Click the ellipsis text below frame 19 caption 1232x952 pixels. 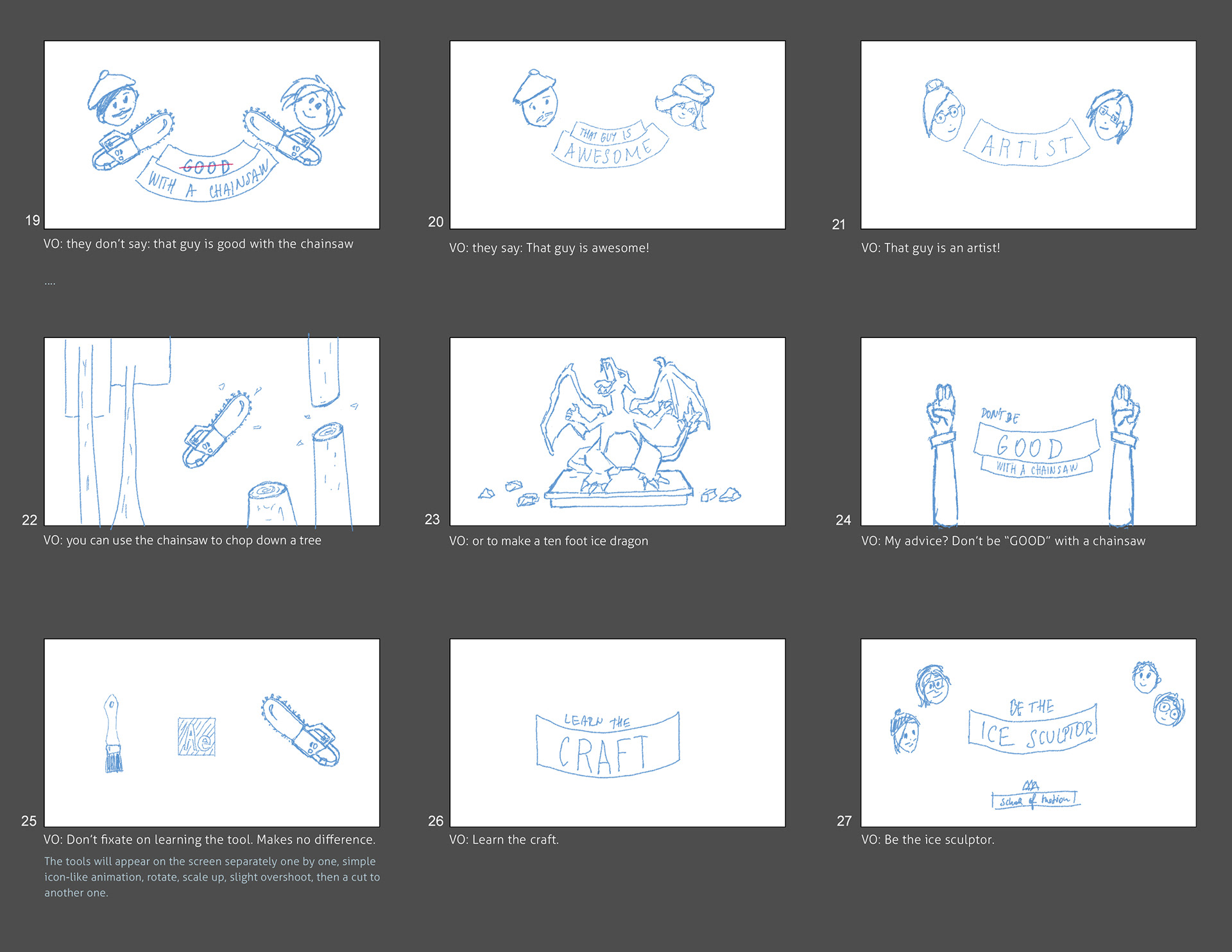click(x=50, y=284)
